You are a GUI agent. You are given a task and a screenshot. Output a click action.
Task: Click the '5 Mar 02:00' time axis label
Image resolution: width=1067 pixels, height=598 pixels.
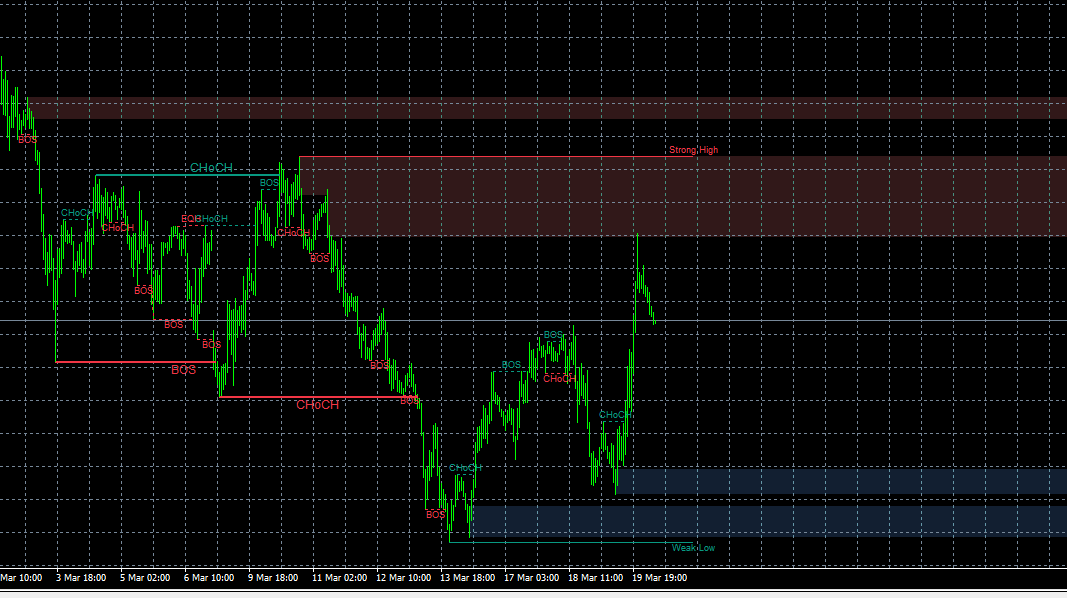[x=145, y=578]
